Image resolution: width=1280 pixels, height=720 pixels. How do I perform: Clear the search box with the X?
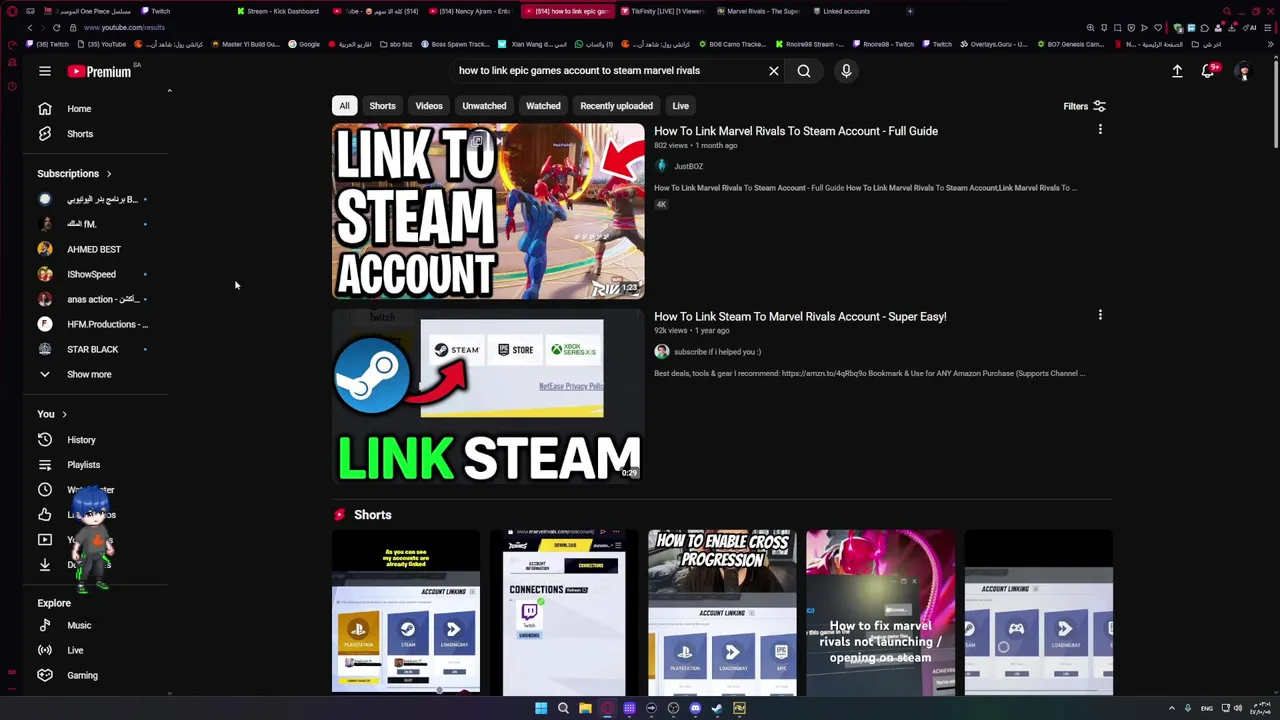773,71
